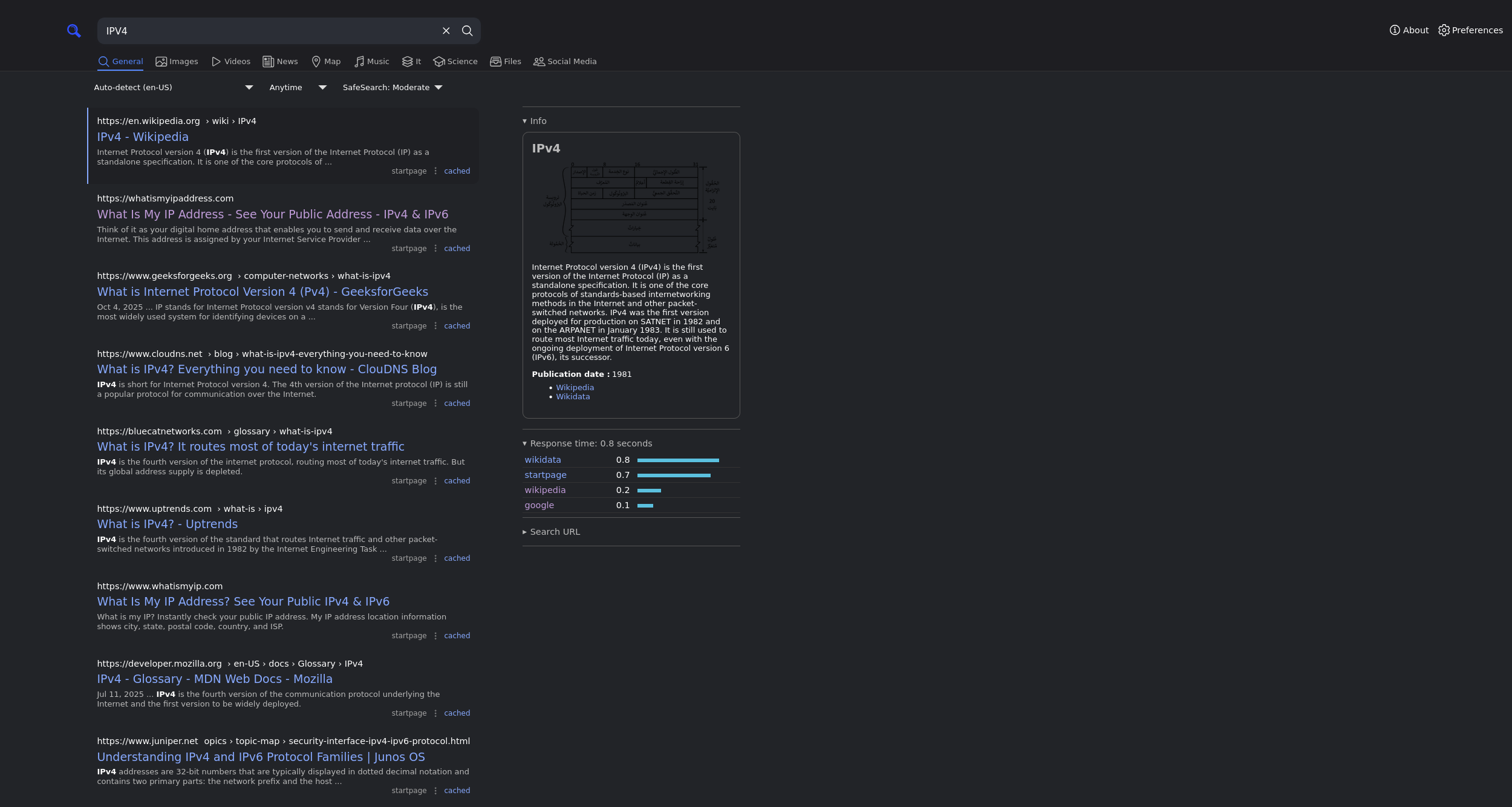Viewport: 1512px width, 807px height.
Task: Expand the Search URL section
Action: (551, 532)
